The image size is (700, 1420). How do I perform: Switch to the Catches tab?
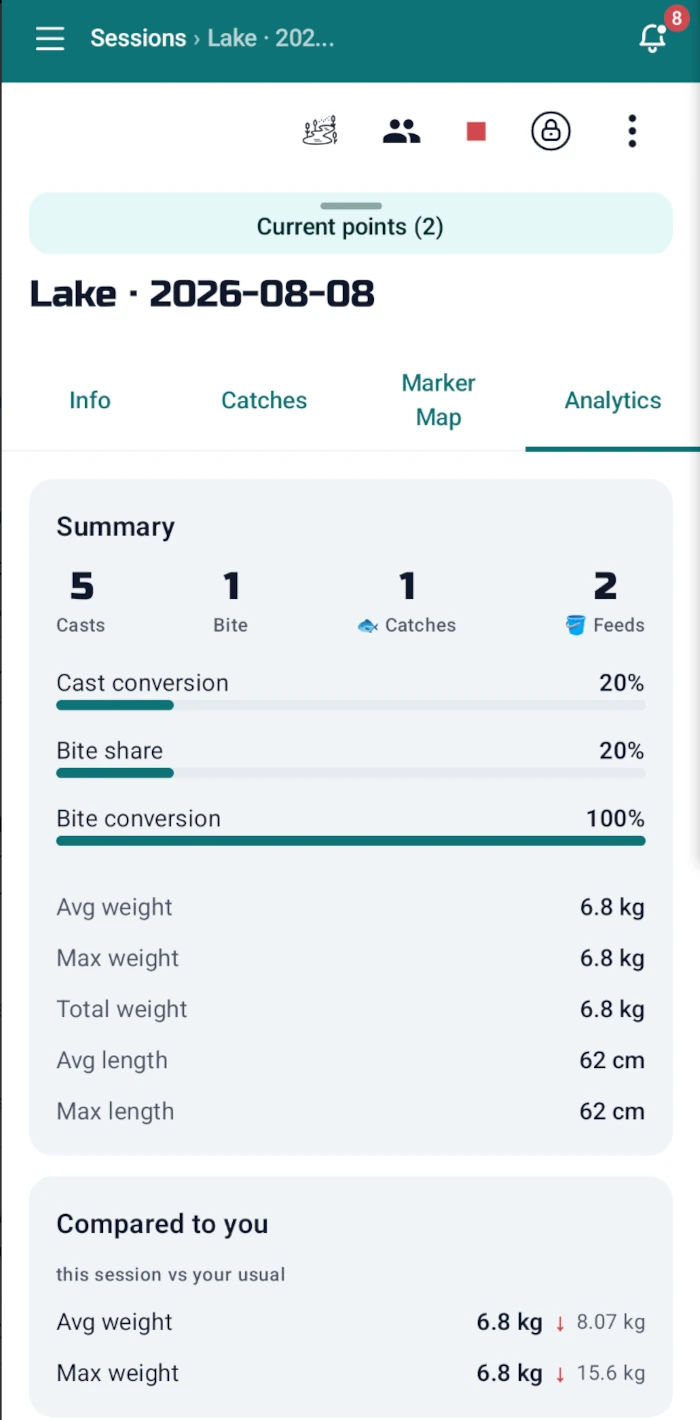click(x=264, y=400)
